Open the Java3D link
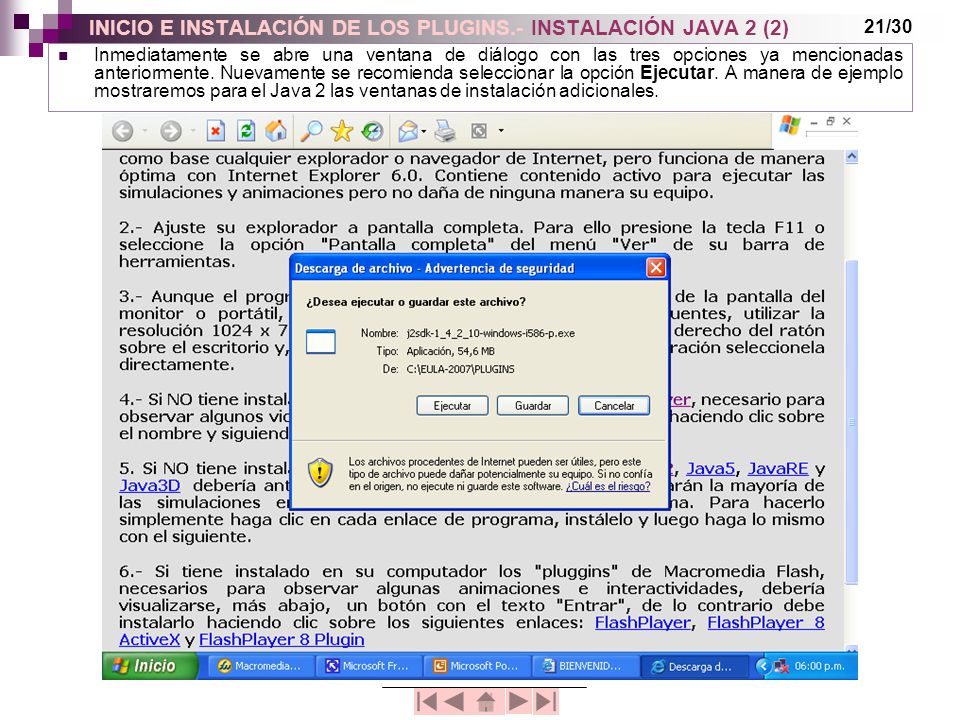The height and width of the screenshot is (720, 960). (x=149, y=486)
